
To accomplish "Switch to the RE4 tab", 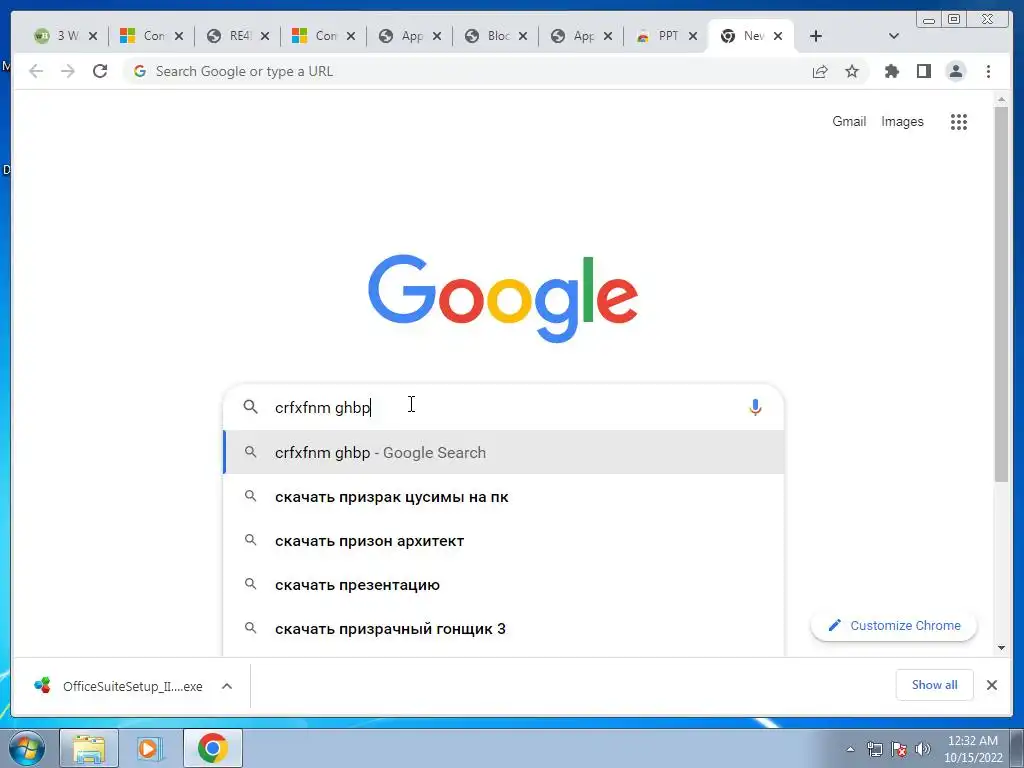I will 230,36.
